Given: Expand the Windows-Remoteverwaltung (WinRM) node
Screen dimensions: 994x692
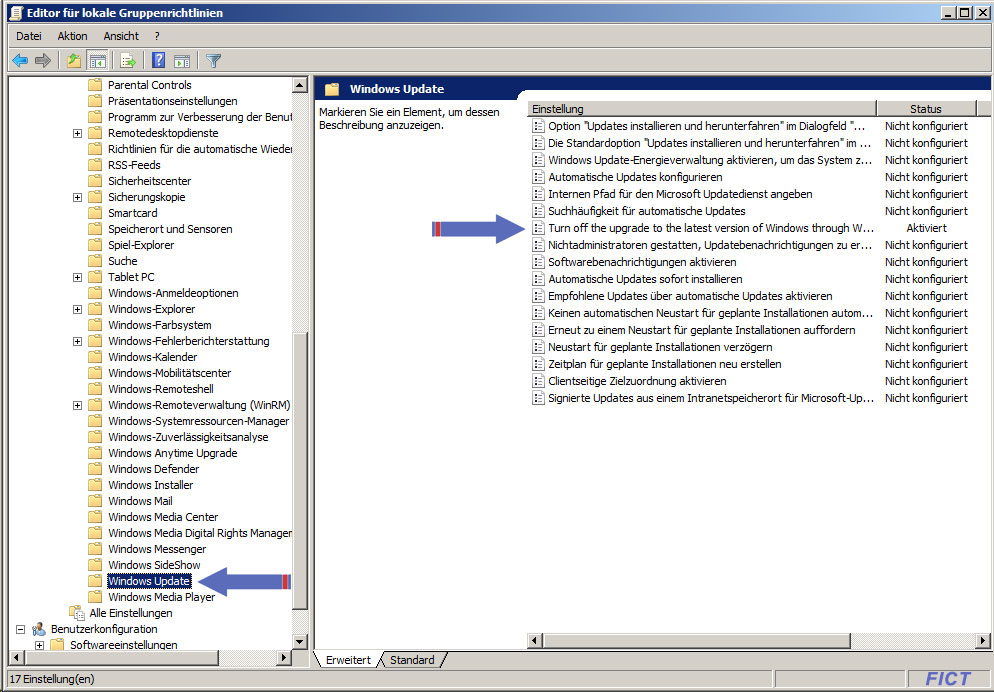Looking at the screenshot, I should click(77, 405).
